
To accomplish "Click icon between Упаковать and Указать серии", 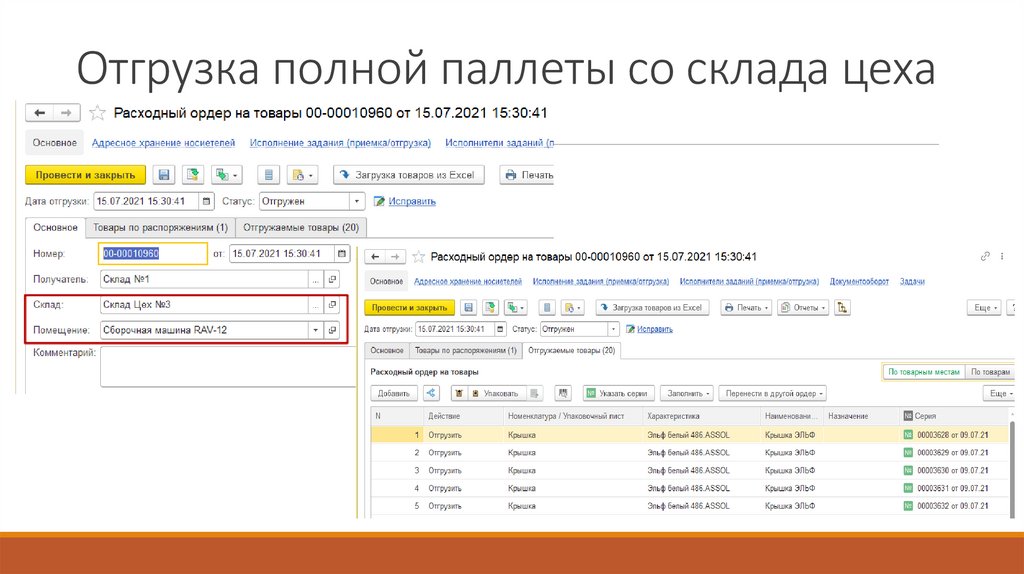I will coord(563,393).
